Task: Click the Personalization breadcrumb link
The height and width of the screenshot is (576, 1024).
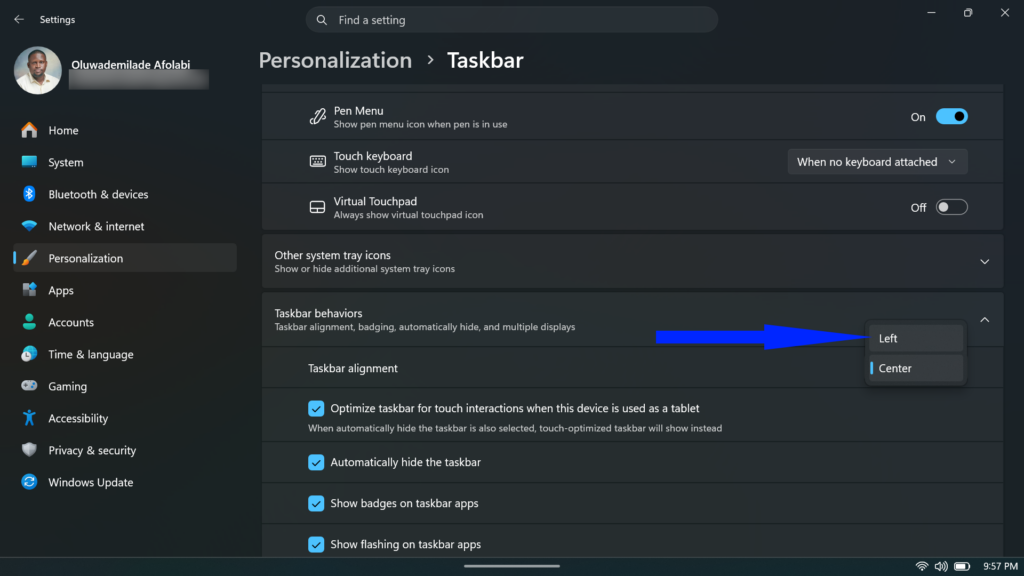Action: tap(335, 60)
